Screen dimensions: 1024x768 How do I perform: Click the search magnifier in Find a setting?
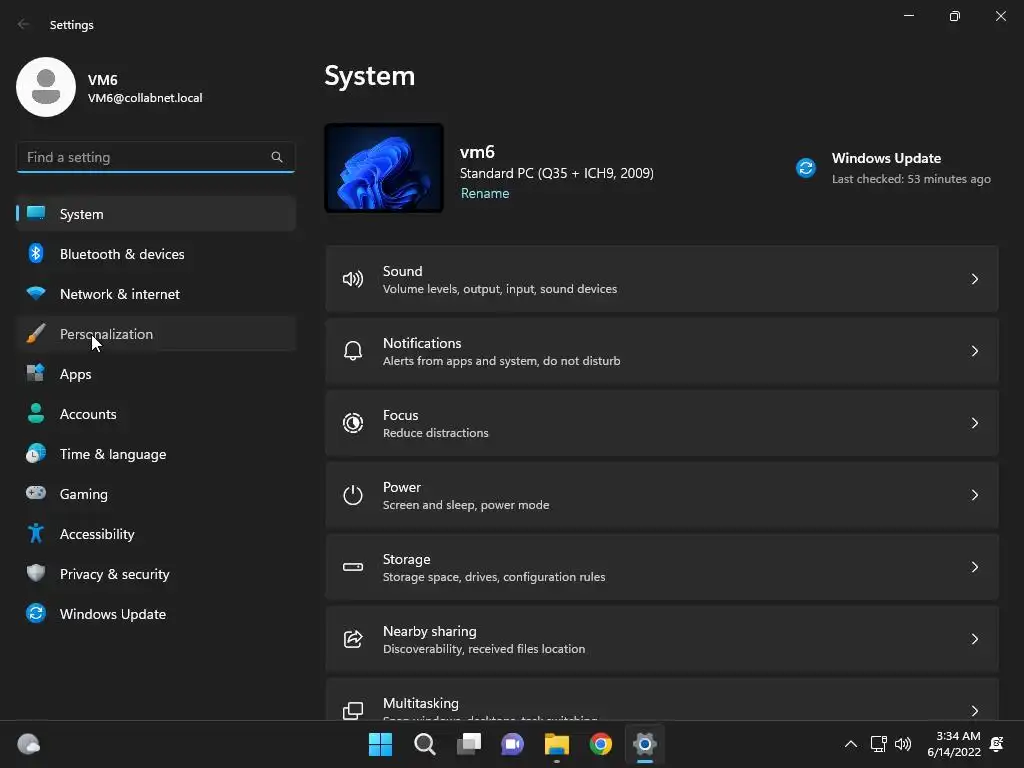277,157
